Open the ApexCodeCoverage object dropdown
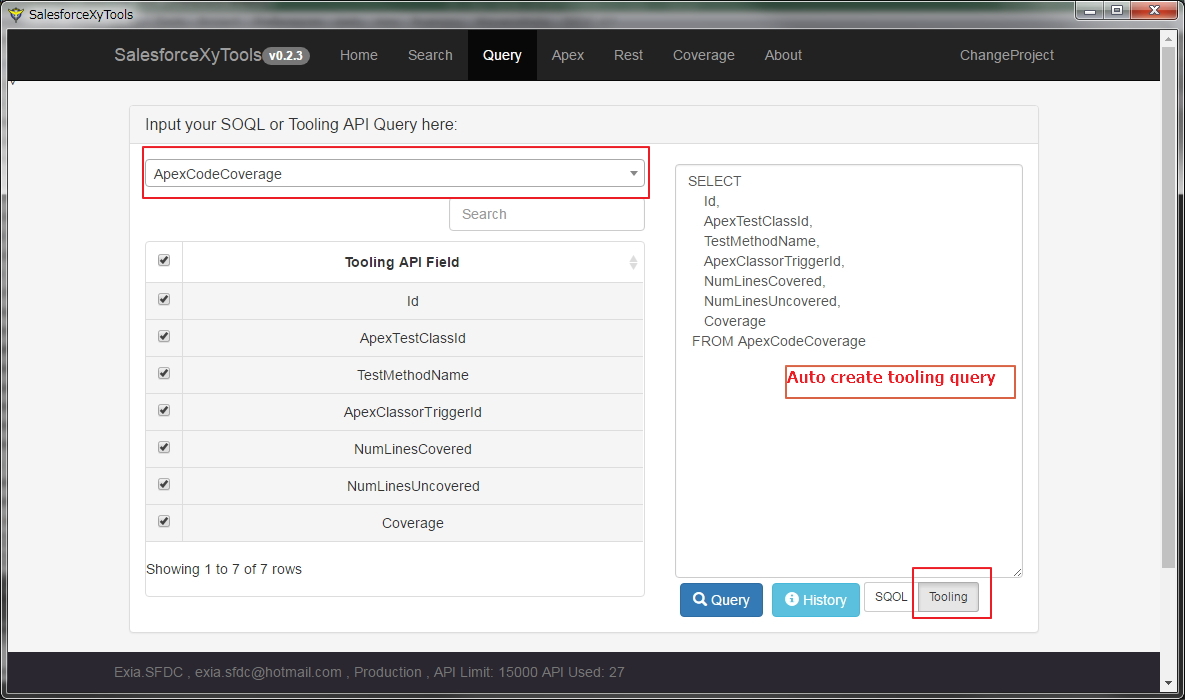Viewport: 1185px width, 700px height. coord(394,173)
